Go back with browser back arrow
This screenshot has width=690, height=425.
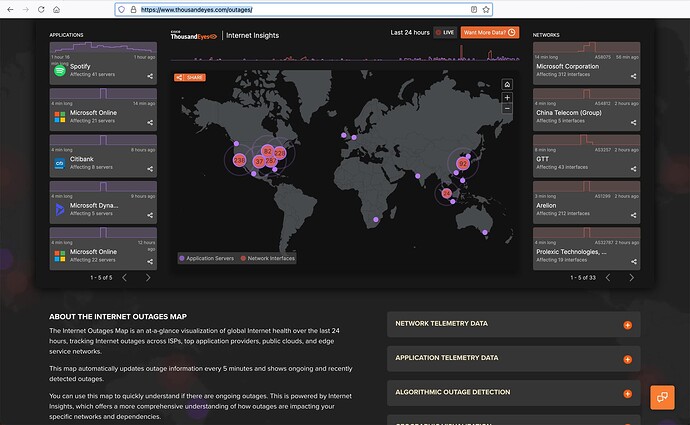pyautogui.click(x=10, y=9)
